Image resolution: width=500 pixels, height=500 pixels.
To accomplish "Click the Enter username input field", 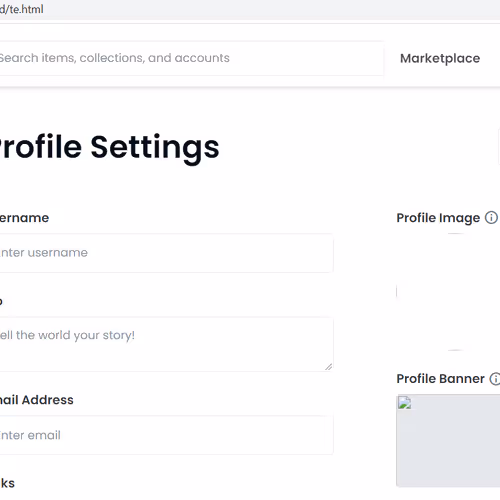I will pos(166,253).
